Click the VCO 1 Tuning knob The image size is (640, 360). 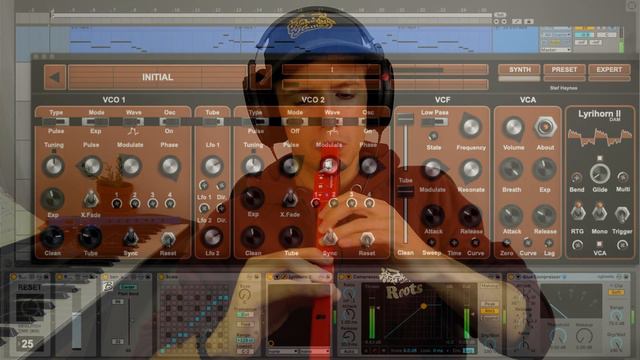[x=53, y=166]
